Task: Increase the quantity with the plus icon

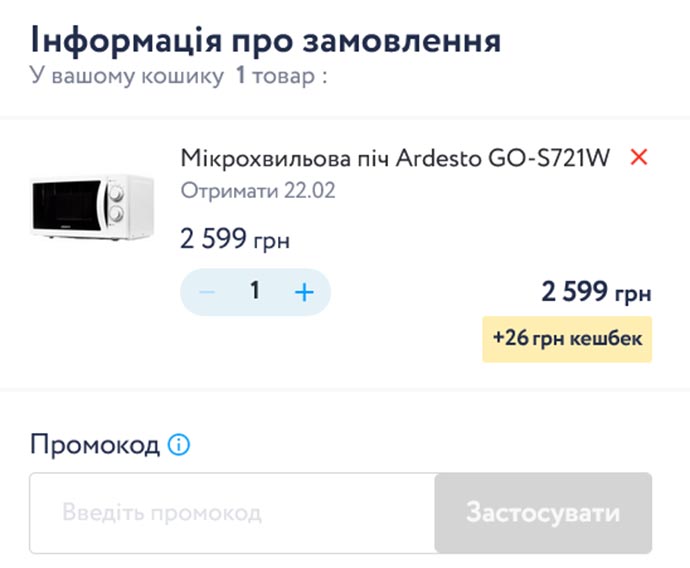Action: (304, 292)
